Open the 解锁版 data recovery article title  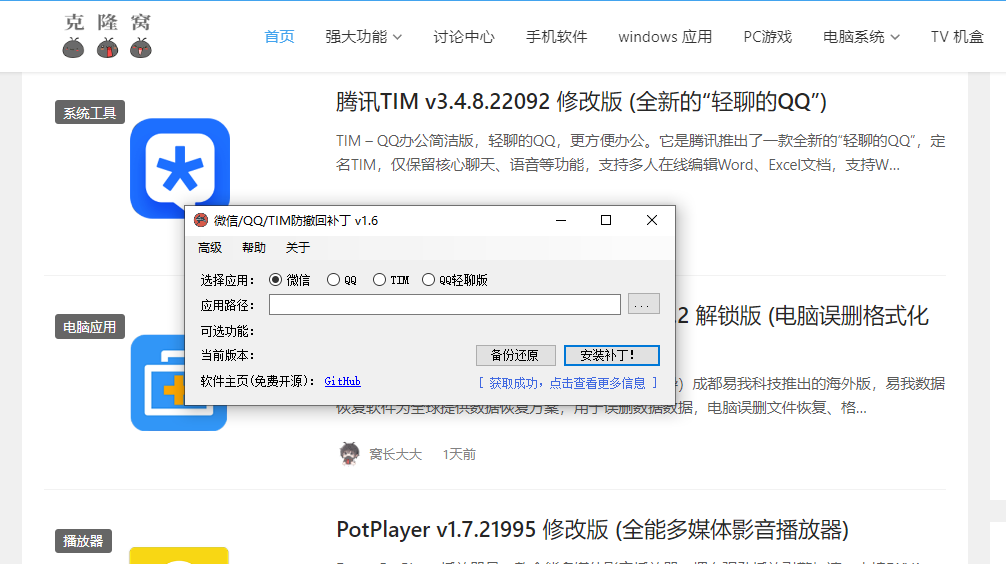(x=803, y=316)
